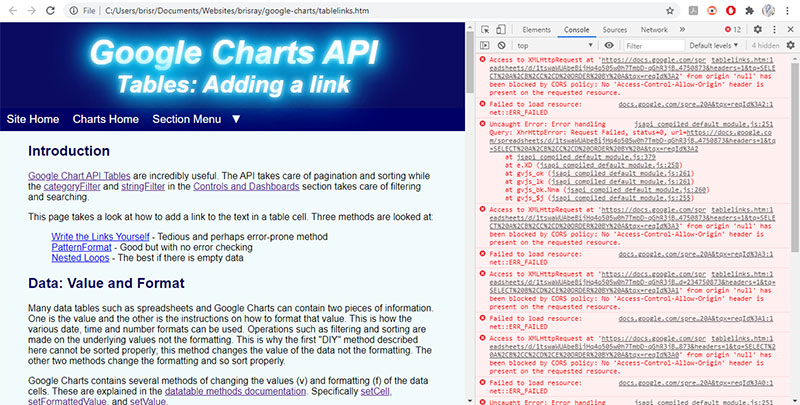800x405 pixels.
Task: Follow the stringFilter link
Action: click(x=143, y=186)
